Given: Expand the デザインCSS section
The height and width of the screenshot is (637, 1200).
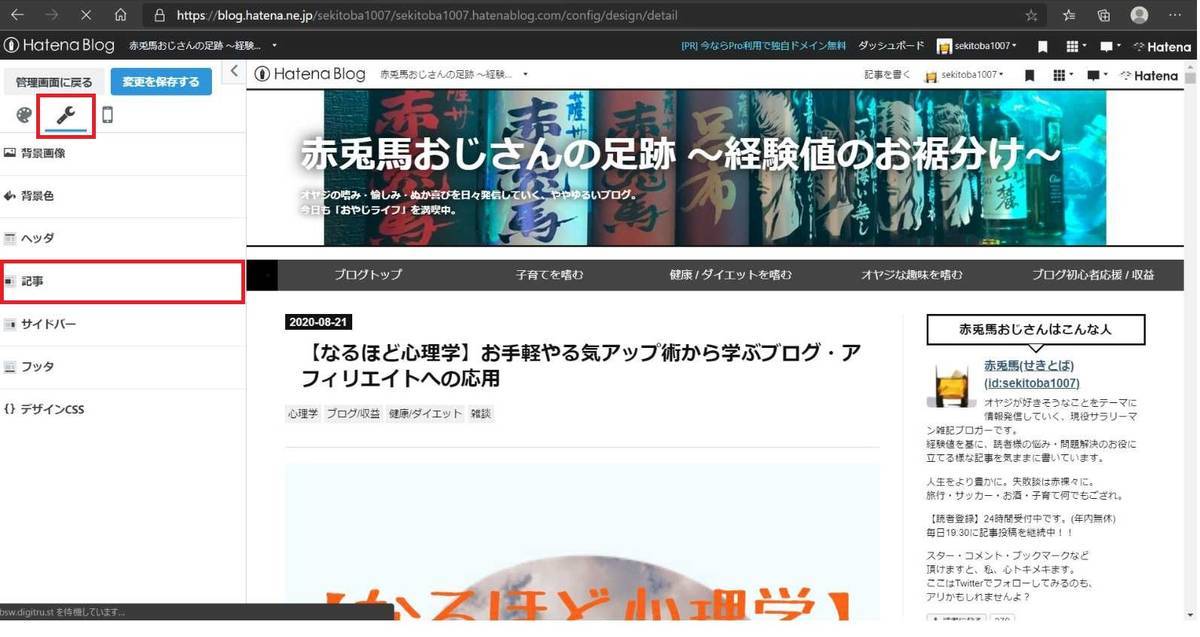Looking at the screenshot, I should click(x=123, y=409).
